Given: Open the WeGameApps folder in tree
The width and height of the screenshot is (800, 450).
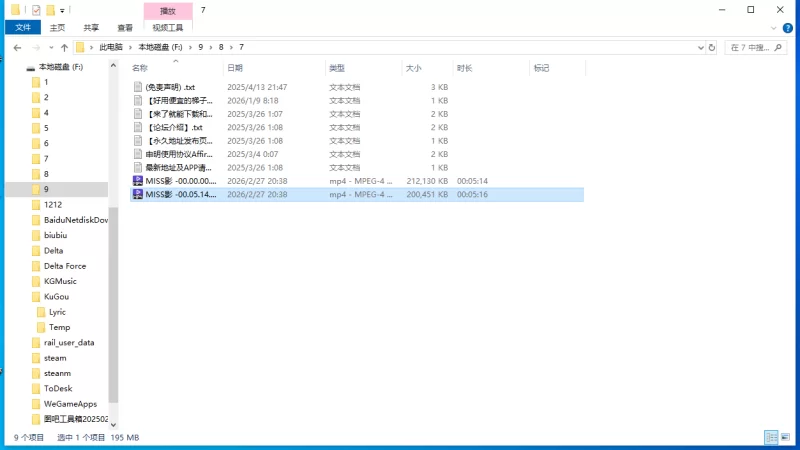Looking at the screenshot, I should tap(70, 404).
